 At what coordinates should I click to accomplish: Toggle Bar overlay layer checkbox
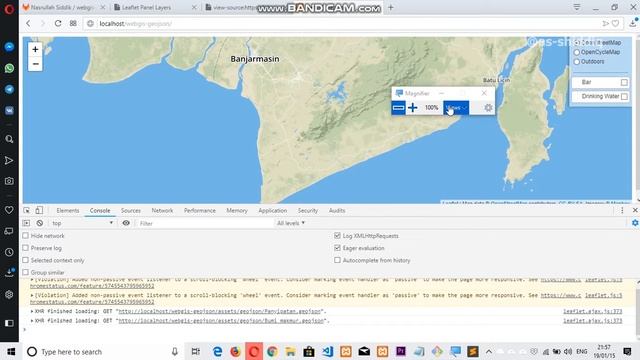[624, 82]
